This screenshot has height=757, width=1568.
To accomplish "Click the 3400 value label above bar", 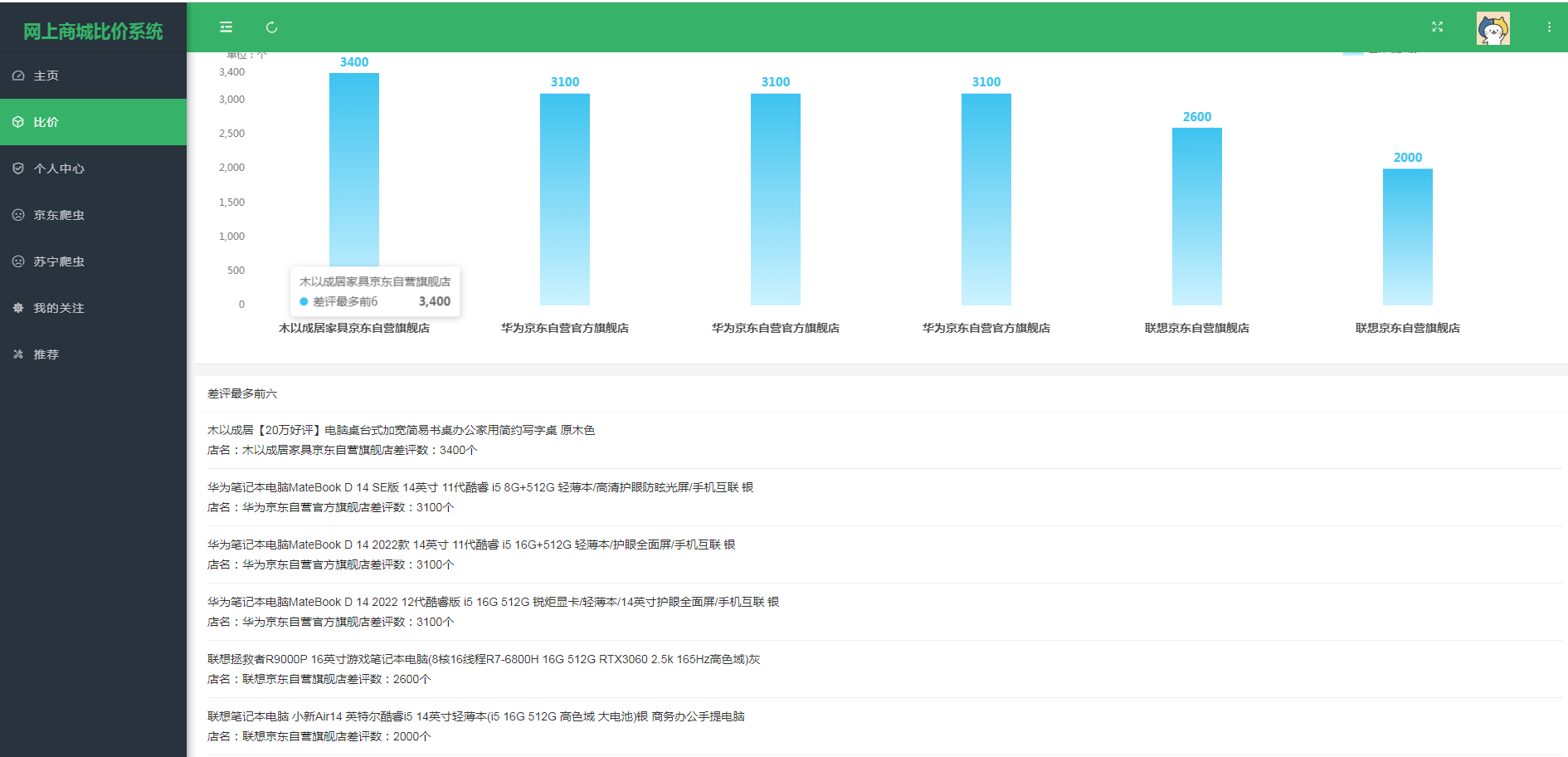I will coord(354,62).
